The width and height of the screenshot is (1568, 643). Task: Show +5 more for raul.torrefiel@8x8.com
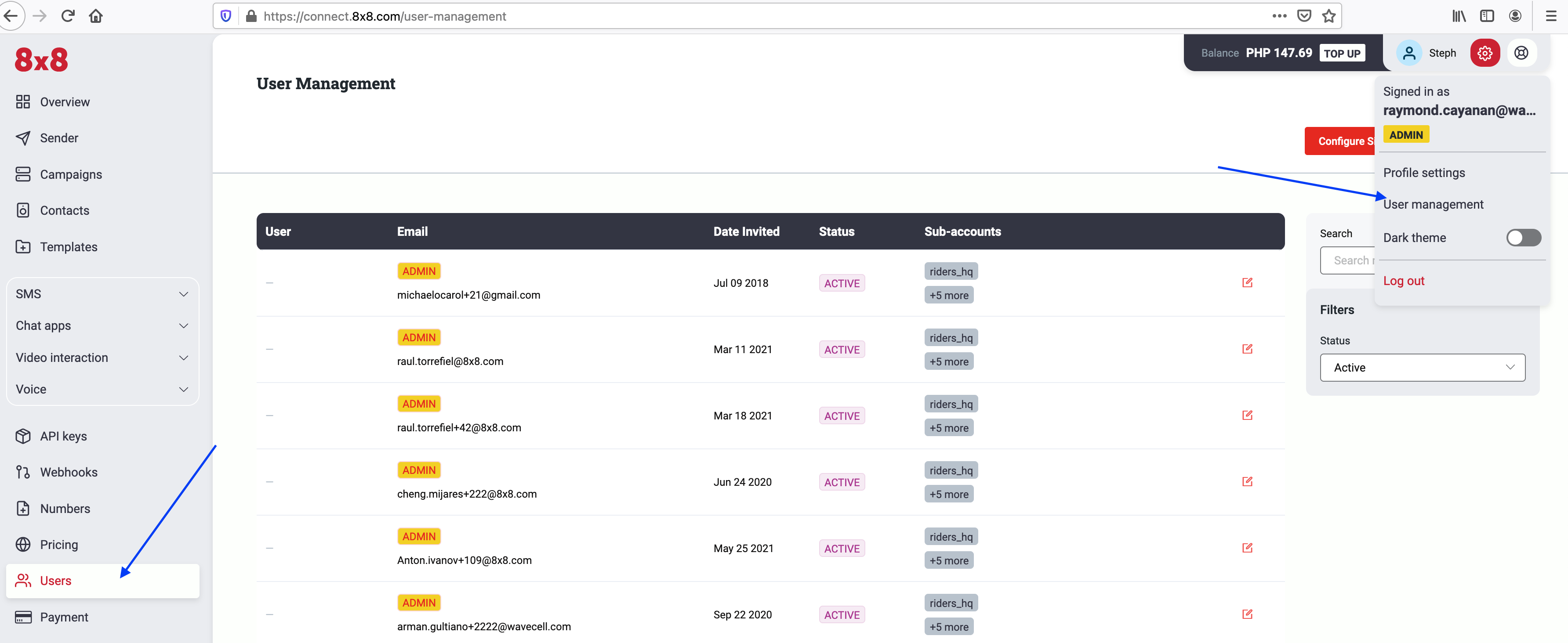pos(949,361)
